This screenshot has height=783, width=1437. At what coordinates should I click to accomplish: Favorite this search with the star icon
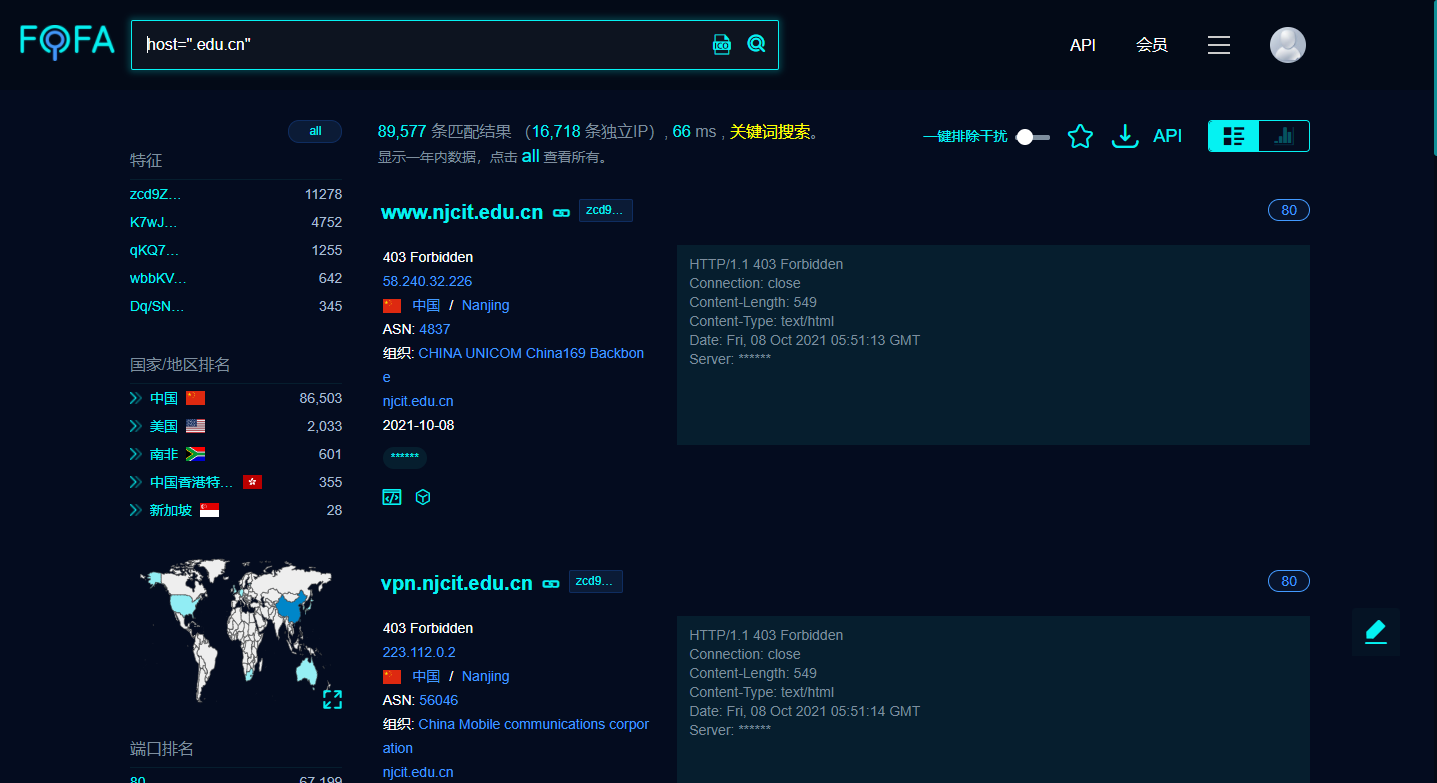[1080, 136]
